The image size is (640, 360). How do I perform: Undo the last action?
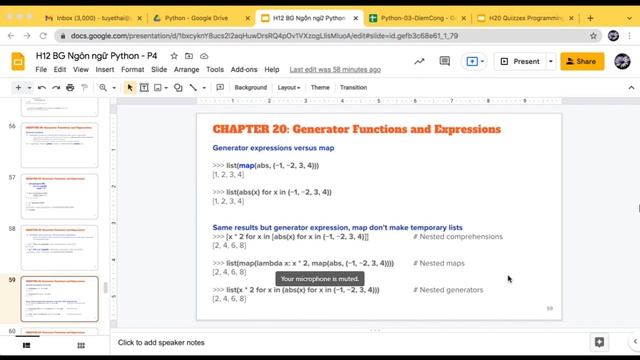[42, 87]
